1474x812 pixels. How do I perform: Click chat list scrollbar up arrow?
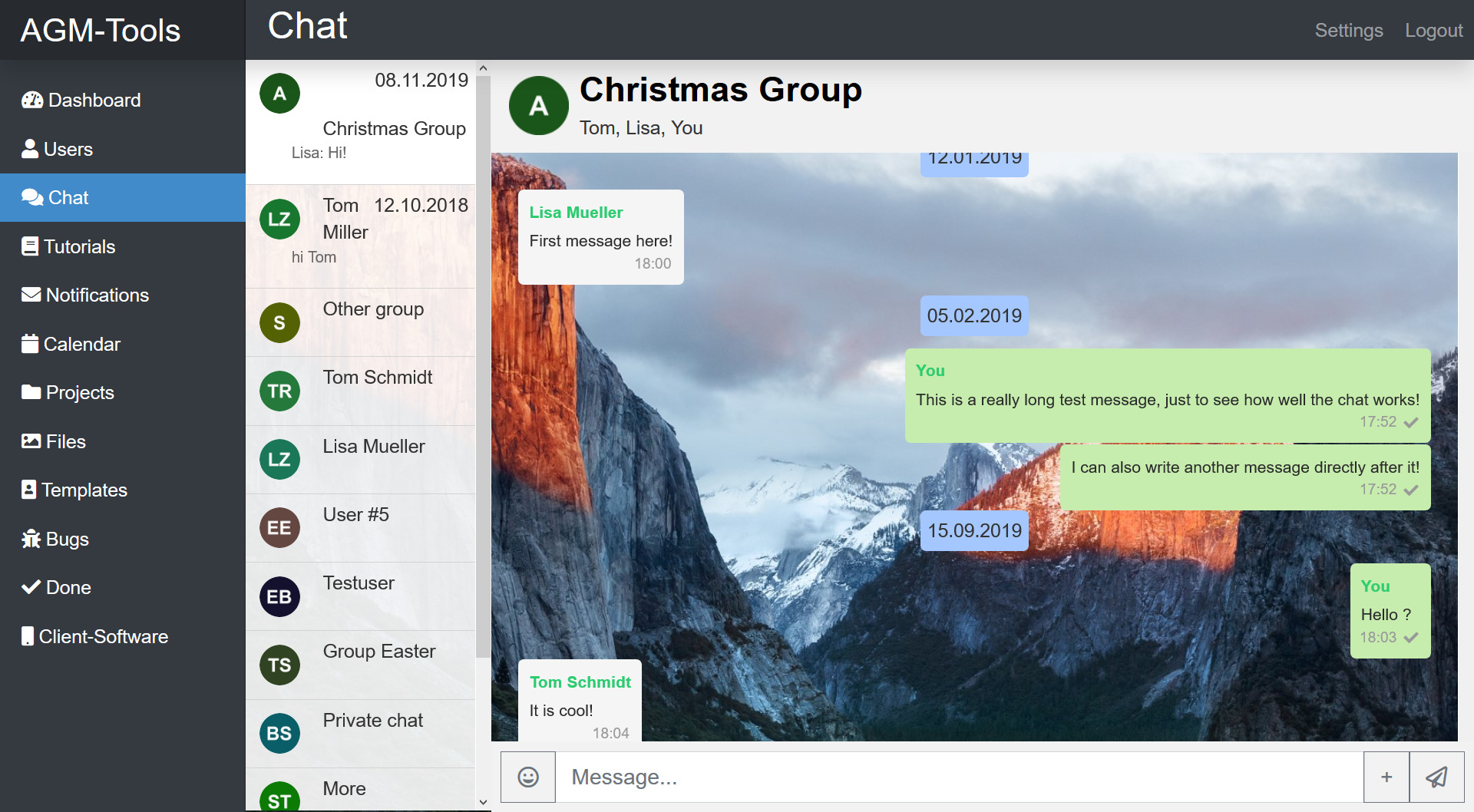pos(483,68)
